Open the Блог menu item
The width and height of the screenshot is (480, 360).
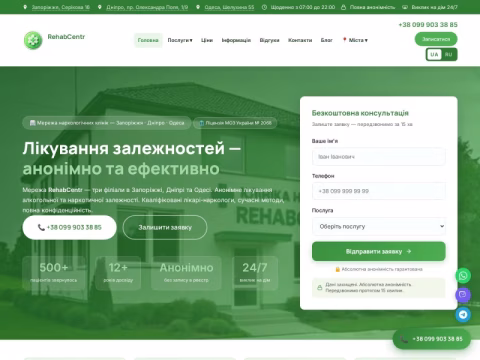327,40
